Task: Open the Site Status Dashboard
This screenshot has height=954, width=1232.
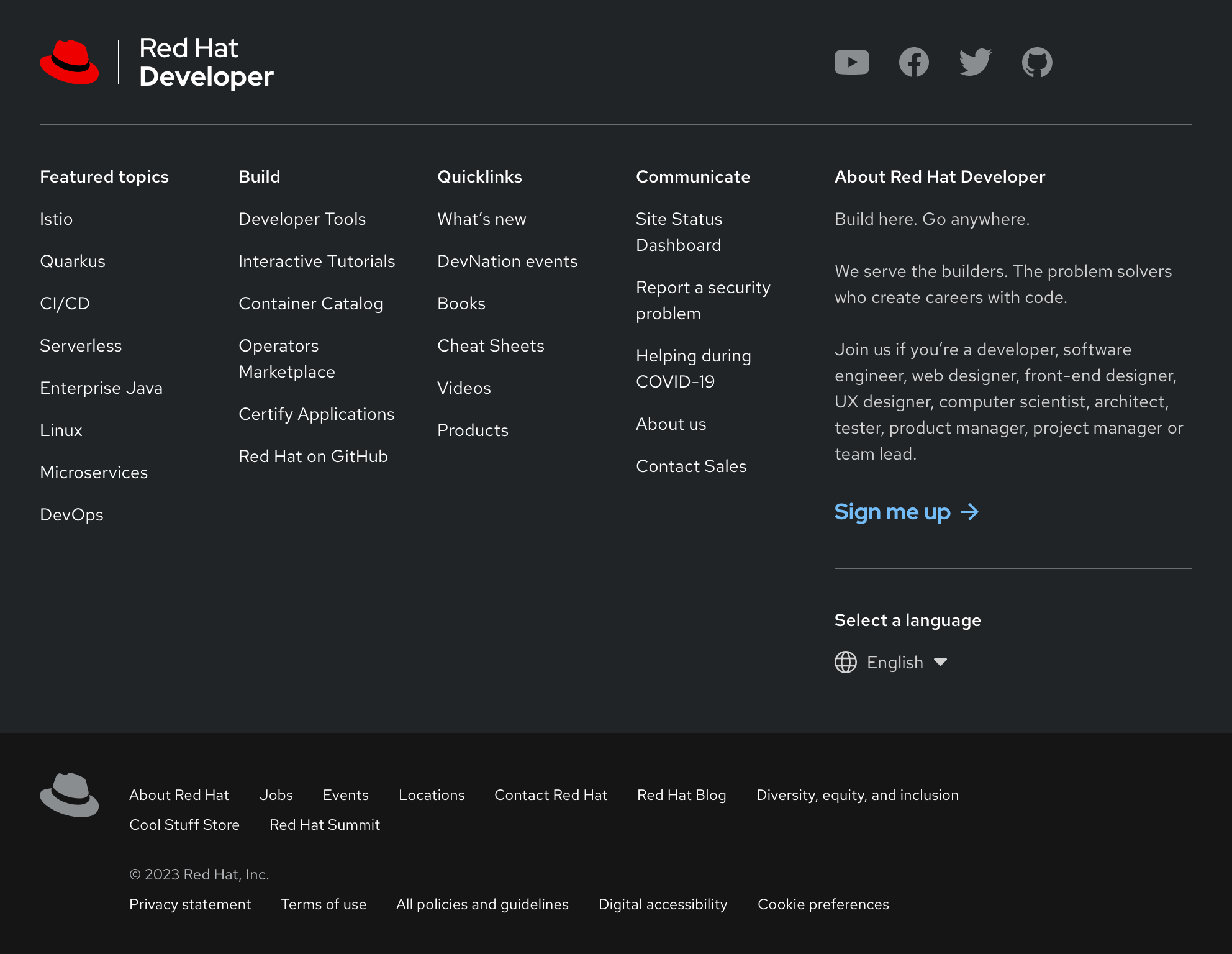Action: [679, 232]
